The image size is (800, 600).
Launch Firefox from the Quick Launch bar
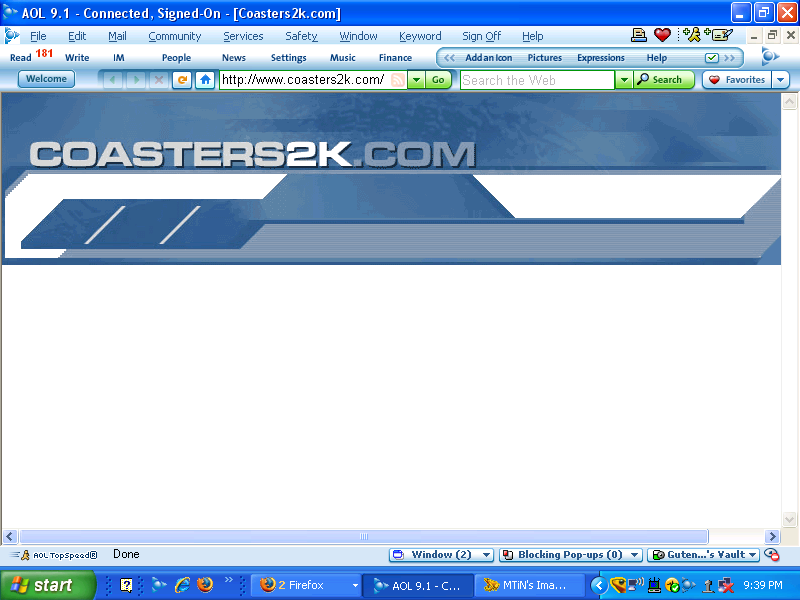click(205, 585)
